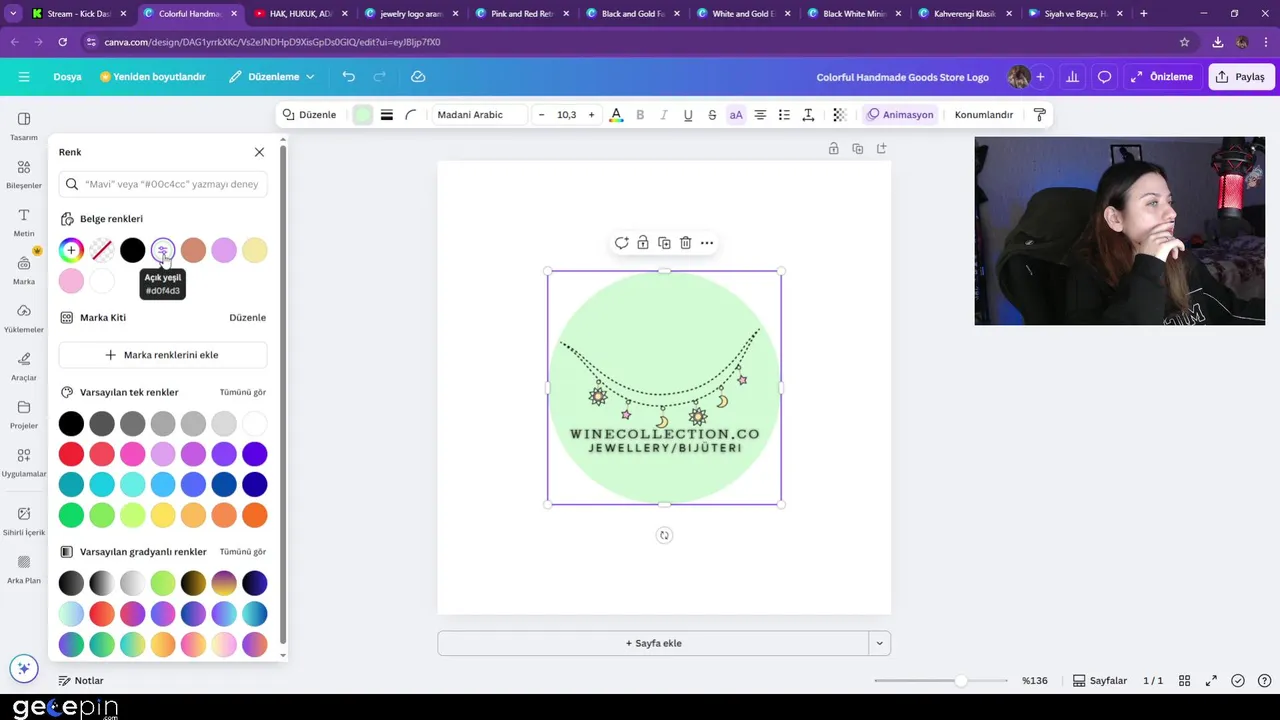The width and height of the screenshot is (1280, 720).
Task: Show all default solid colors via Tümünü gör
Action: pyautogui.click(x=243, y=392)
